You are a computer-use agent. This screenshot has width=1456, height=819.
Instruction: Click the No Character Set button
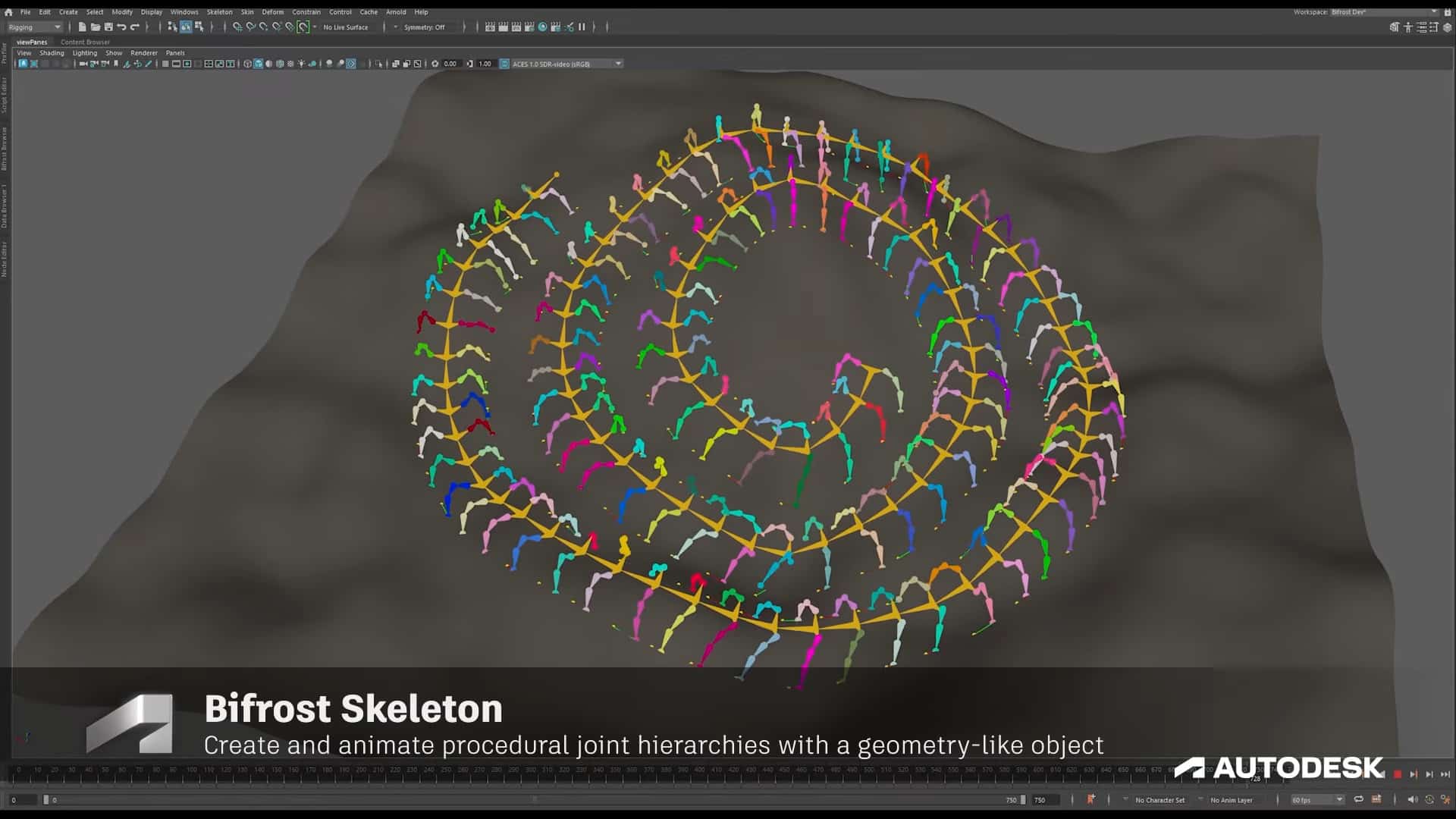tap(1159, 800)
